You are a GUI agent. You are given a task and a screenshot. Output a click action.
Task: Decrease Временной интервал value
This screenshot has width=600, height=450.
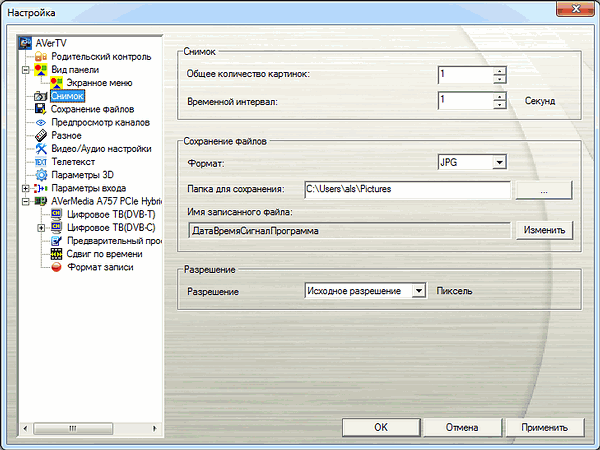click(x=499, y=105)
